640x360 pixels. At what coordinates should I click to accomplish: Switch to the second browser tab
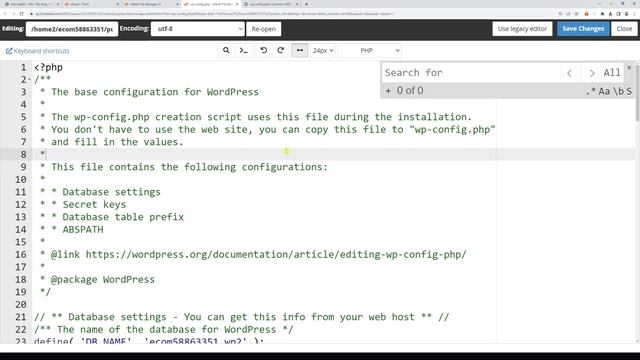coord(91,4)
